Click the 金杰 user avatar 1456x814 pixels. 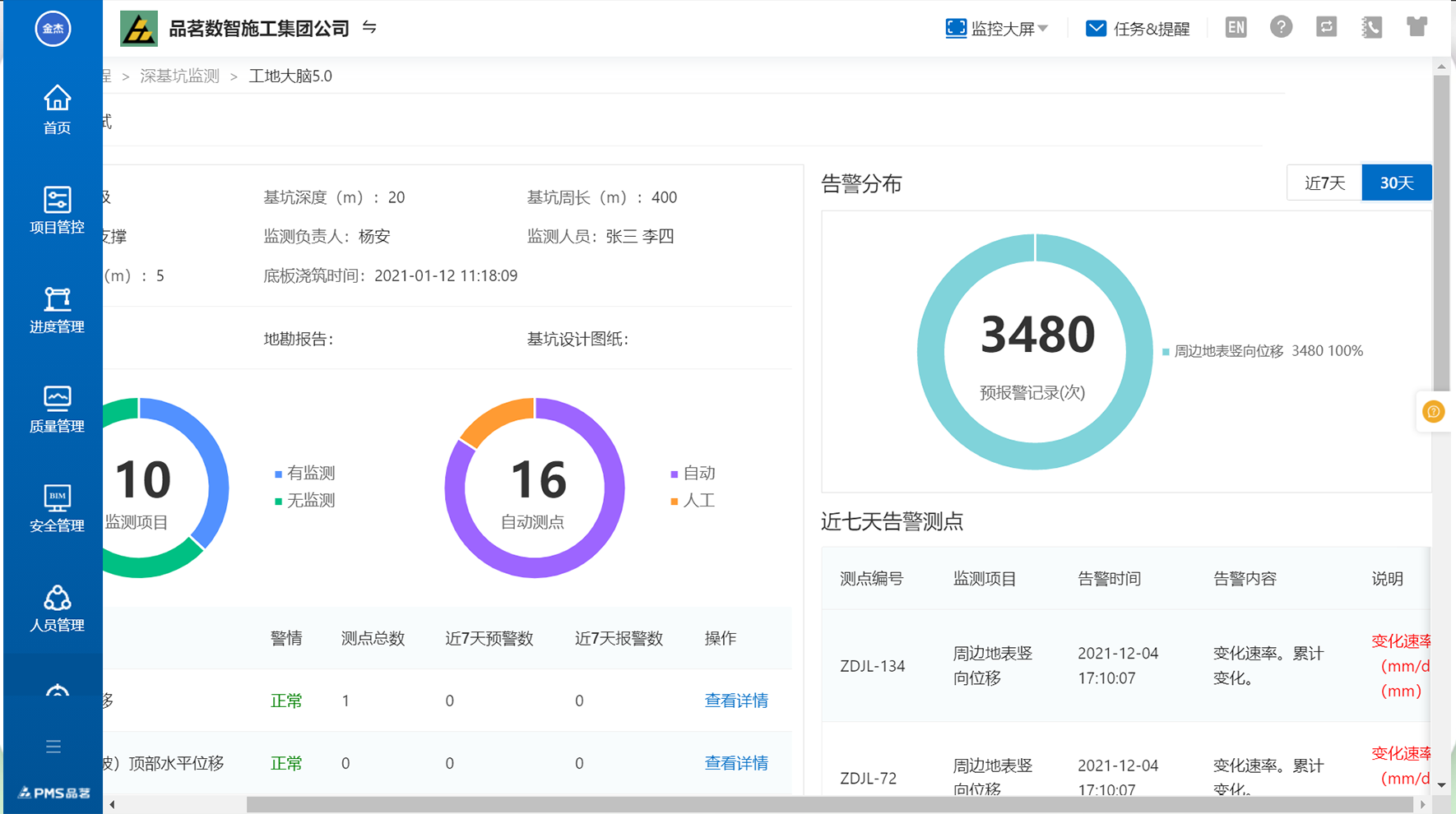[x=53, y=29]
